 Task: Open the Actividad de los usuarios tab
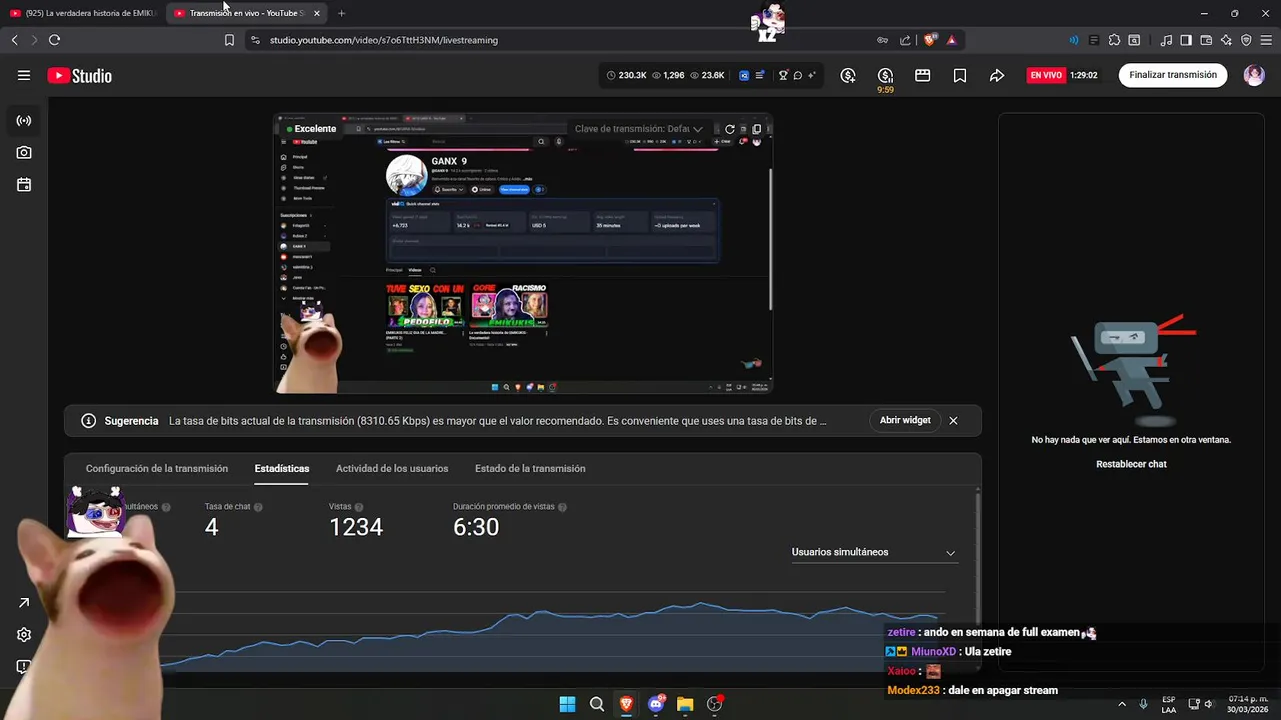click(392, 468)
